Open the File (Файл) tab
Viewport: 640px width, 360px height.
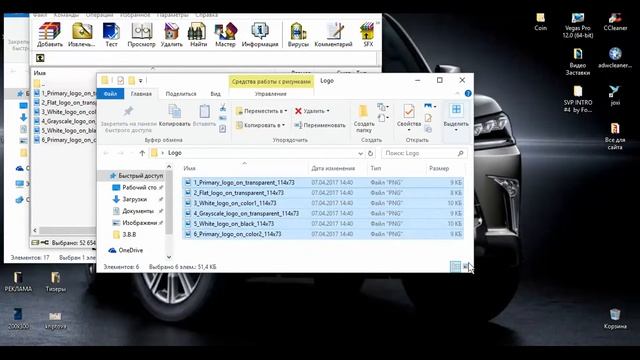pos(110,94)
